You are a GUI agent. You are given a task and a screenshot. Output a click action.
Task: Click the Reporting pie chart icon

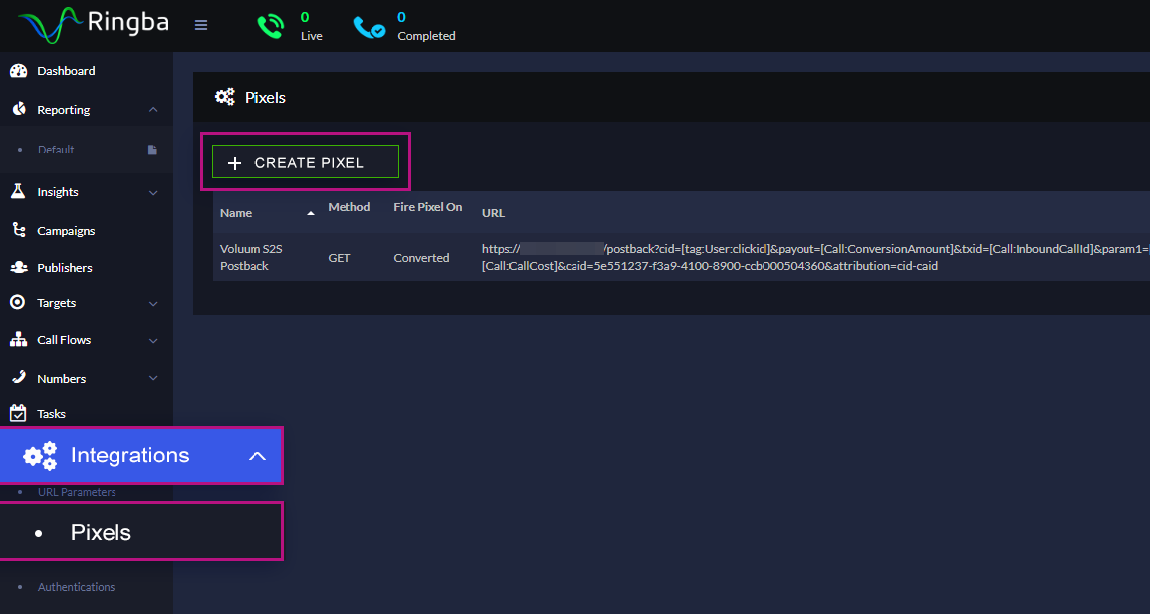[19, 109]
